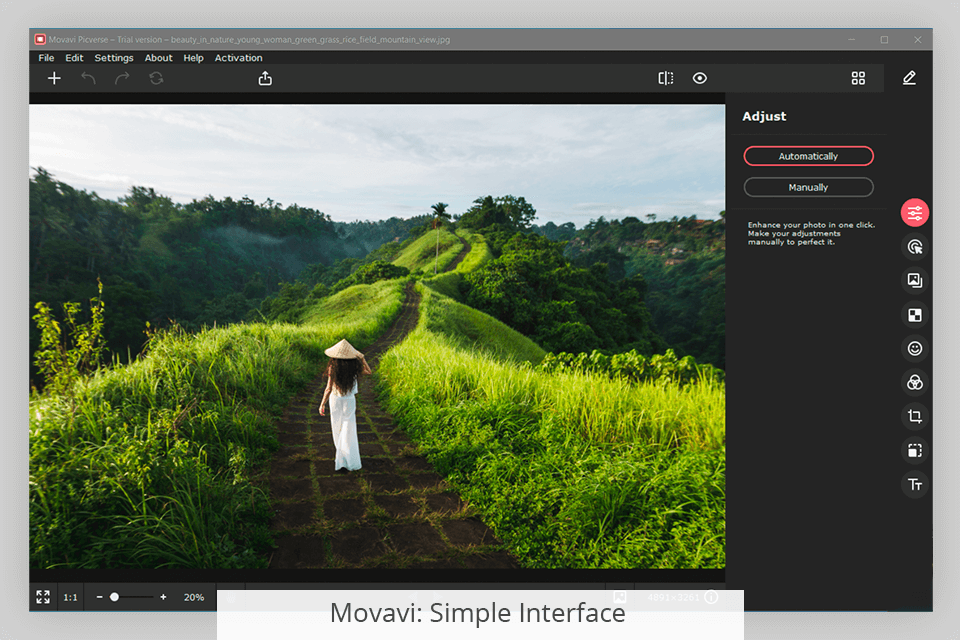
Task: Click the Manually adjust button
Action: click(808, 187)
